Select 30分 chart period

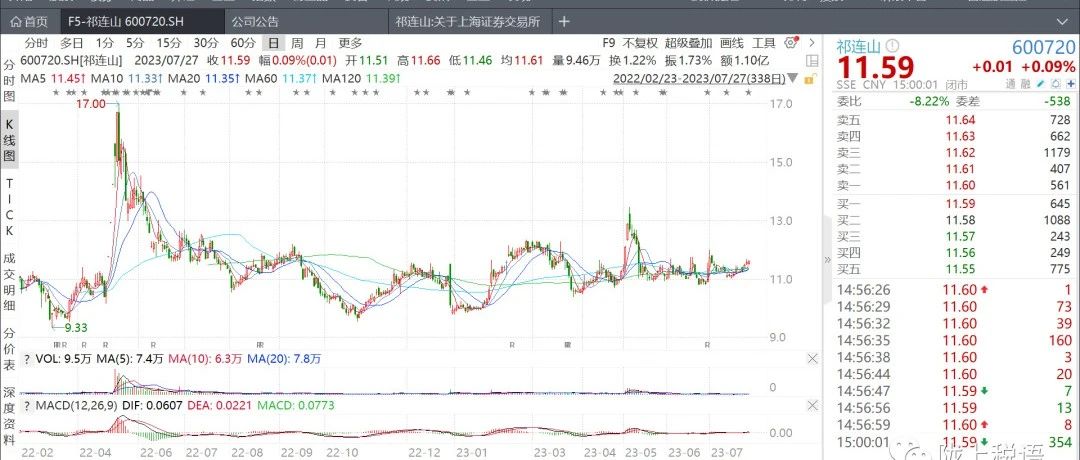205,43
